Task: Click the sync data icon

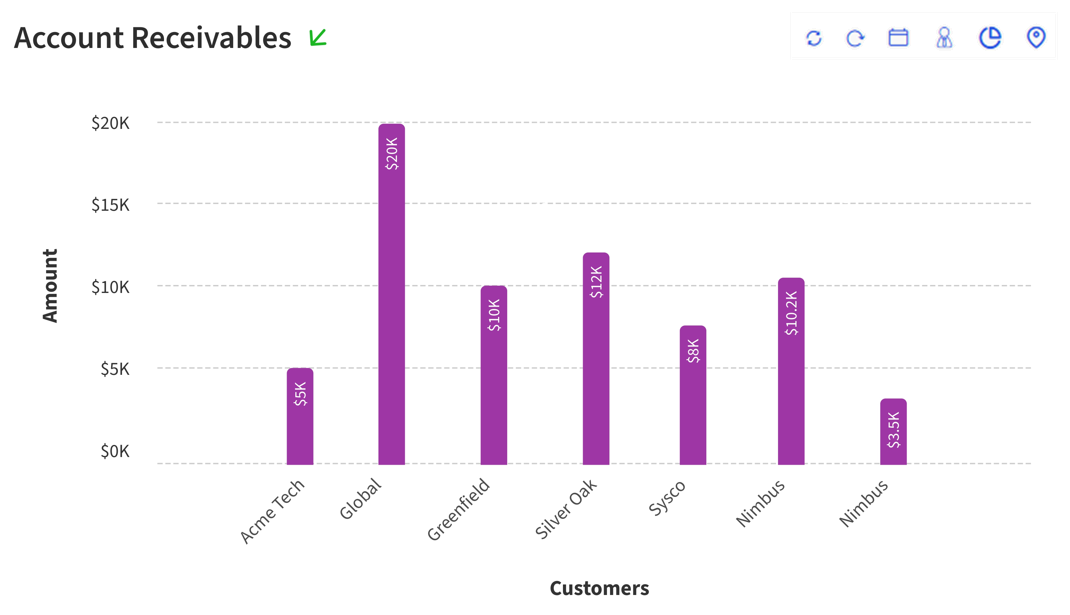Action: [812, 37]
